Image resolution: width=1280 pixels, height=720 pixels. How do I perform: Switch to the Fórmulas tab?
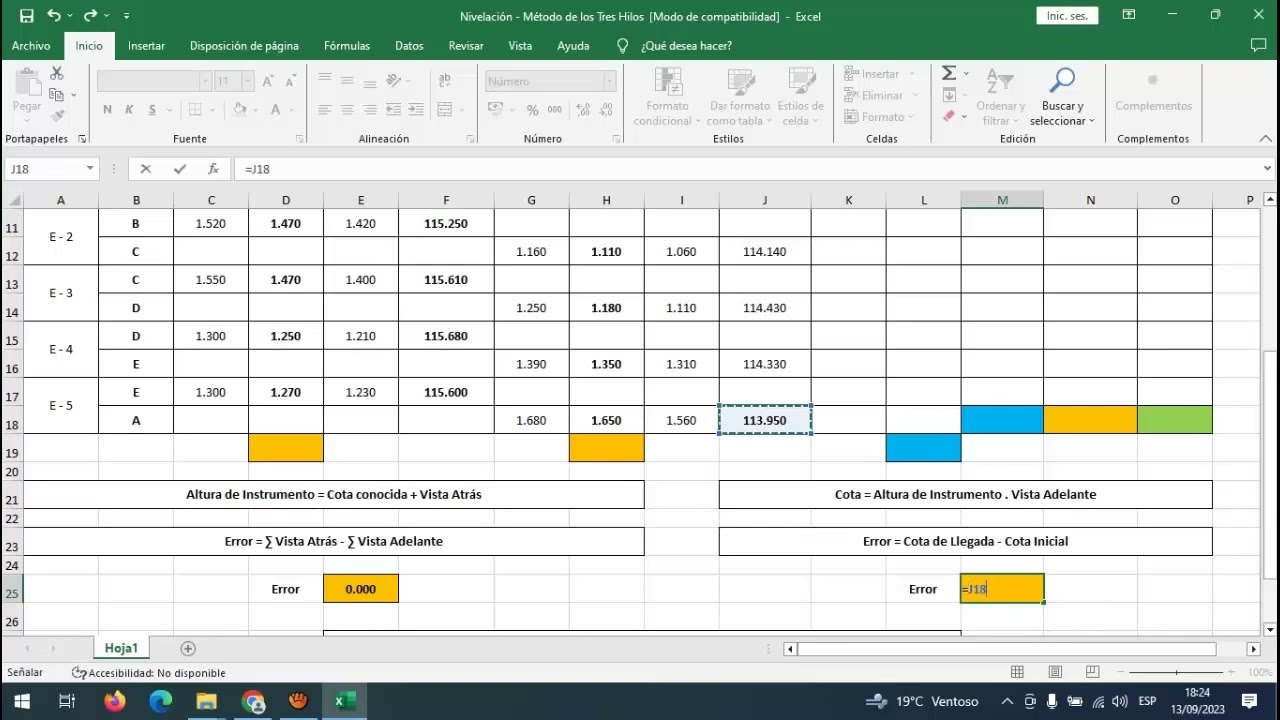tap(347, 45)
